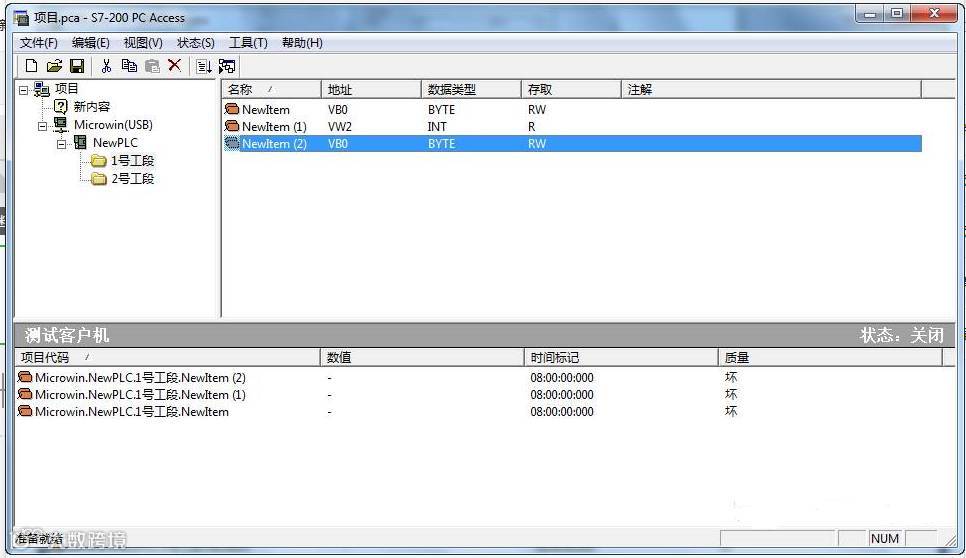This screenshot has height=558, width=966.
Task: Collapse the NewPLC tree node
Action: tap(62, 144)
